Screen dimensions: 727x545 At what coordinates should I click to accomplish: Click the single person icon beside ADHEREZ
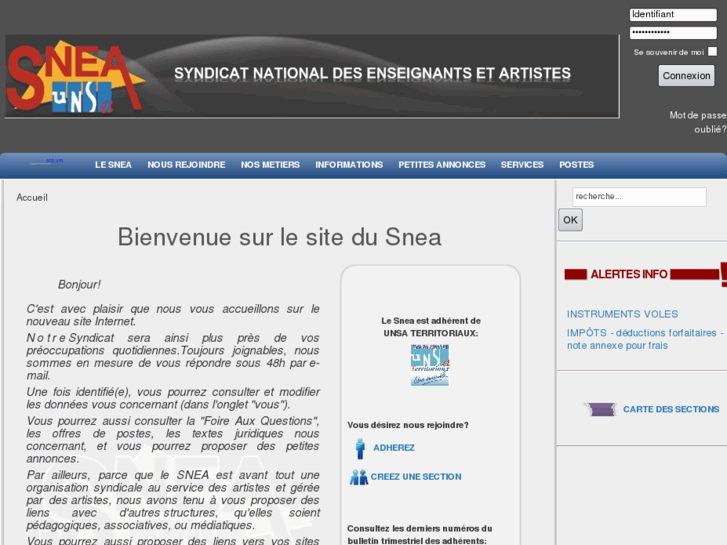tap(360, 449)
